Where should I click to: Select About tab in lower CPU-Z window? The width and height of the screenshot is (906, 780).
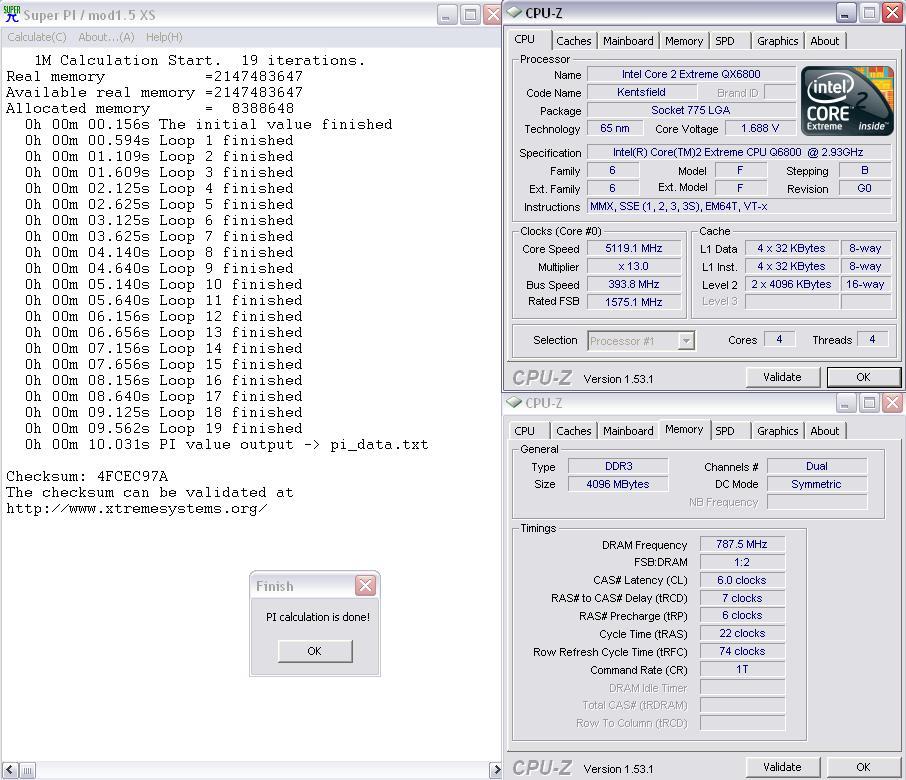(825, 431)
